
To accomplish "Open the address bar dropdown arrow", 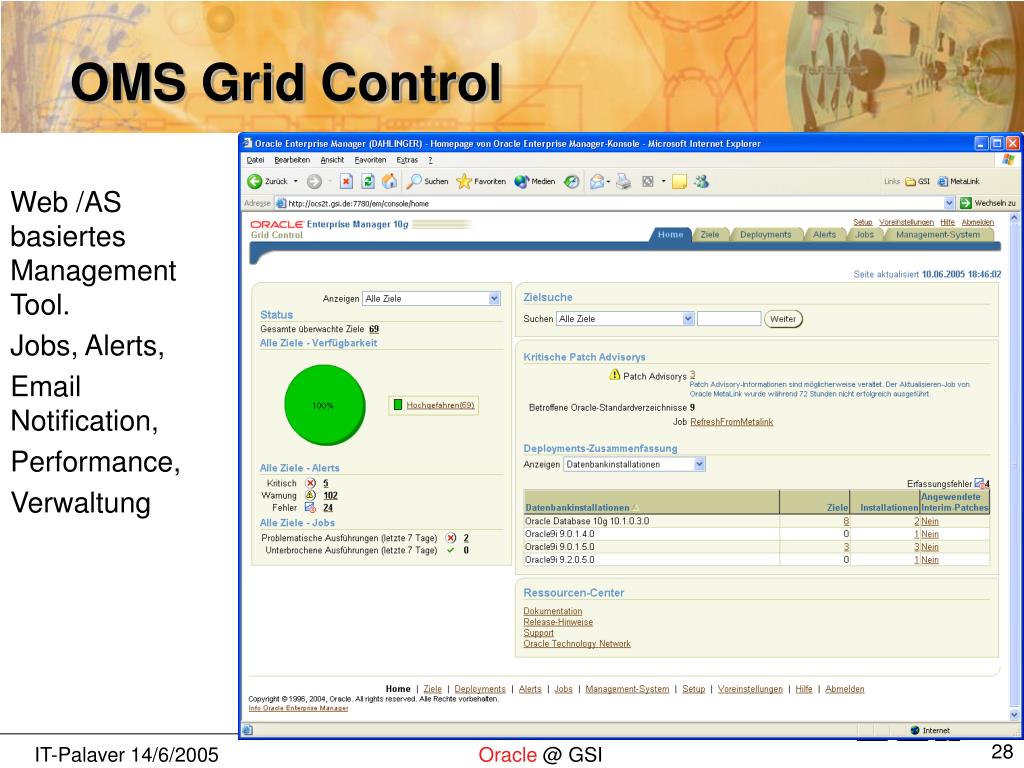I will (949, 203).
